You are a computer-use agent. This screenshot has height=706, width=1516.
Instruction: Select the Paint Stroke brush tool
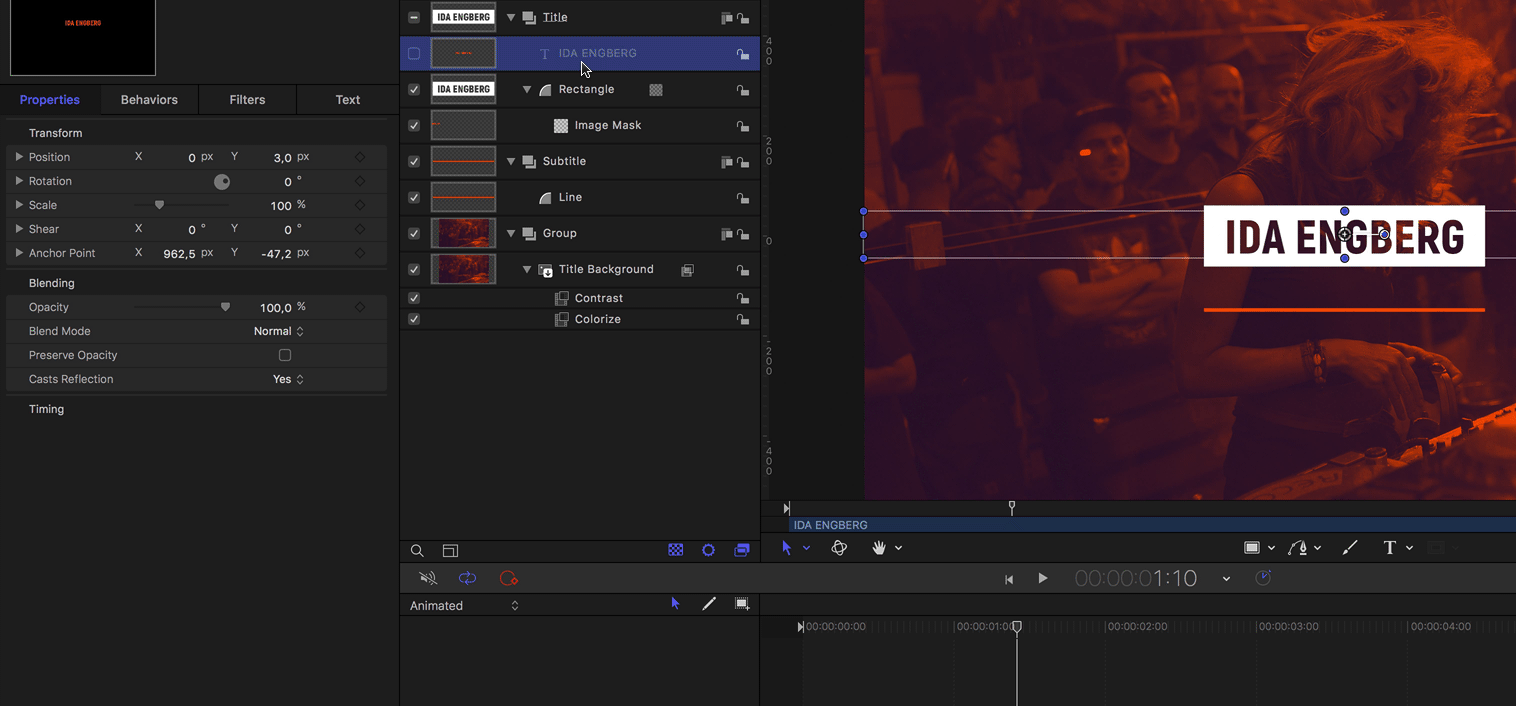pyautogui.click(x=1350, y=548)
